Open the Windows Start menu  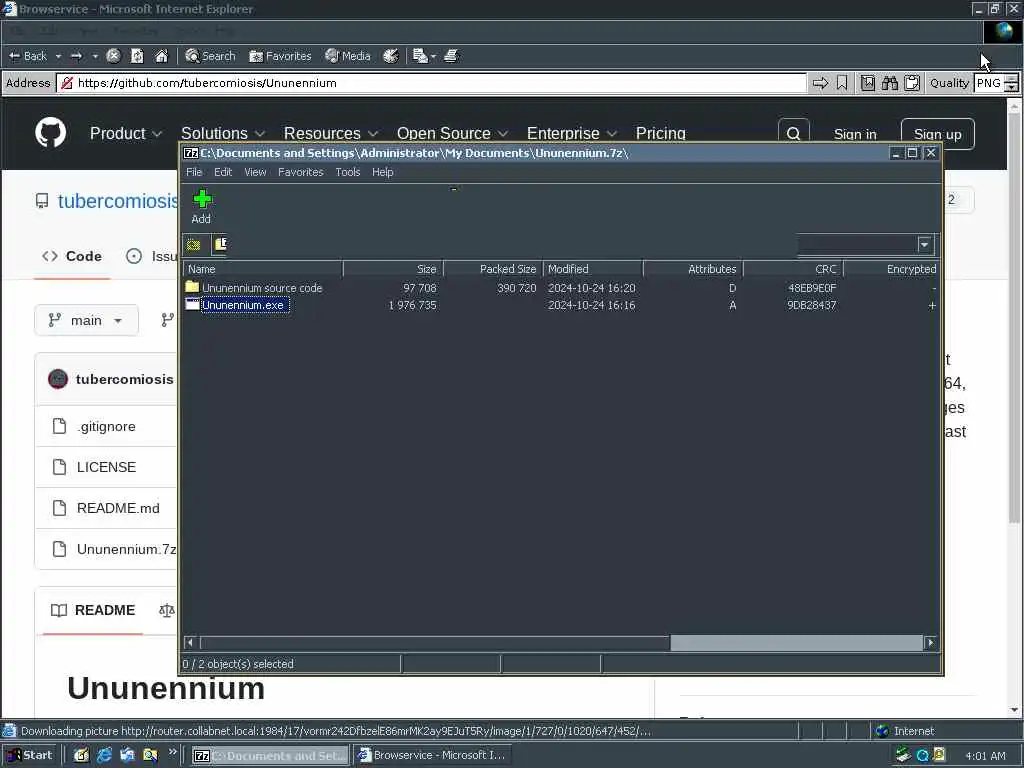point(31,755)
